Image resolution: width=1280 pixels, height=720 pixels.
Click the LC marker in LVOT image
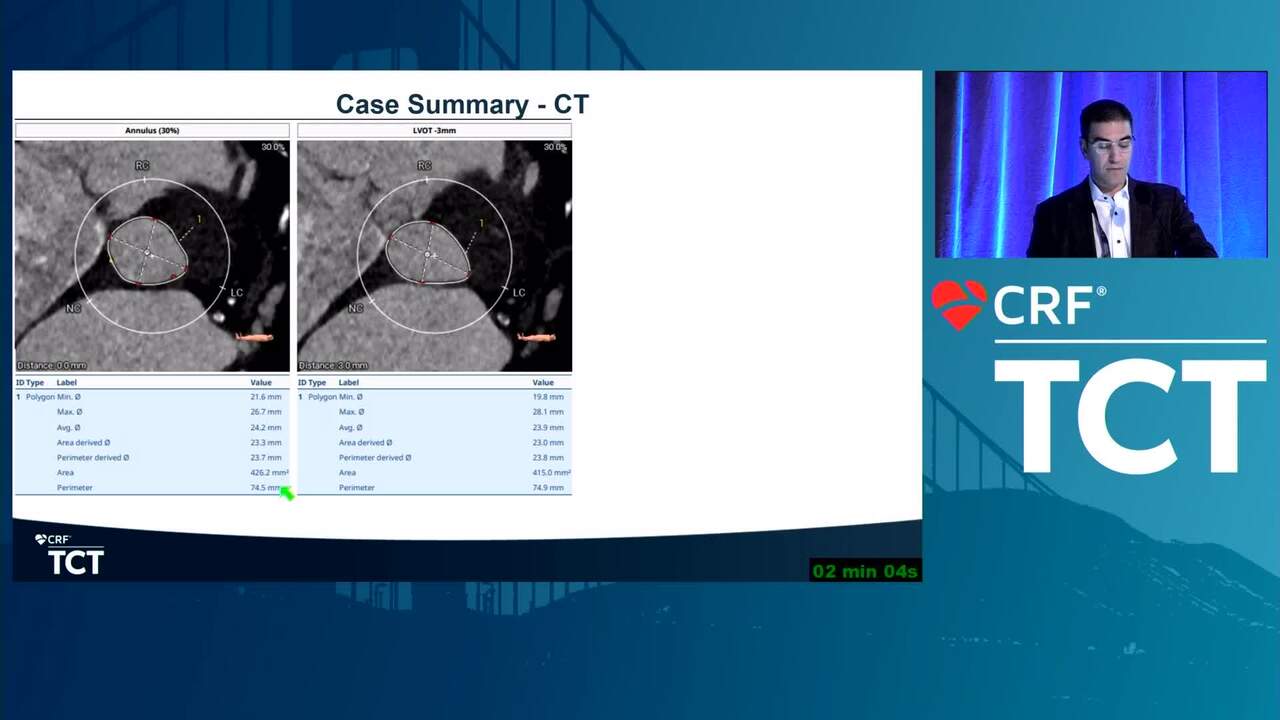click(x=519, y=292)
